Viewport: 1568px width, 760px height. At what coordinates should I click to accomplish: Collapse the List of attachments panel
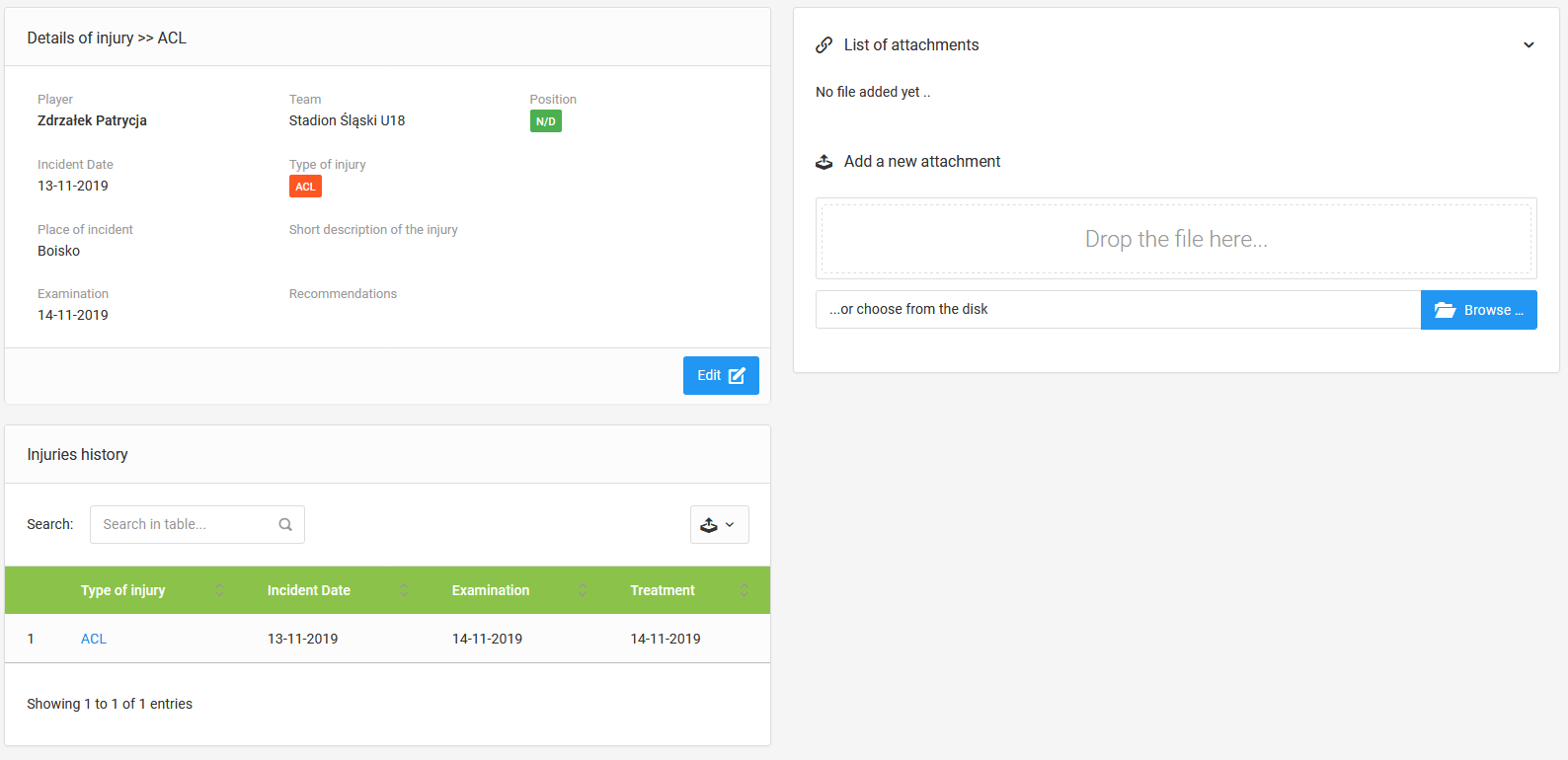[x=1529, y=45]
